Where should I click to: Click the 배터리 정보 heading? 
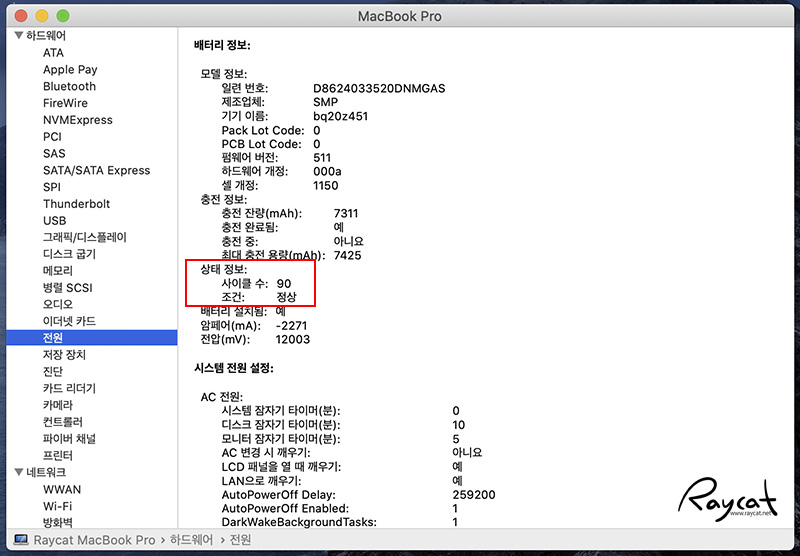pyautogui.click(x=222, y=45)
